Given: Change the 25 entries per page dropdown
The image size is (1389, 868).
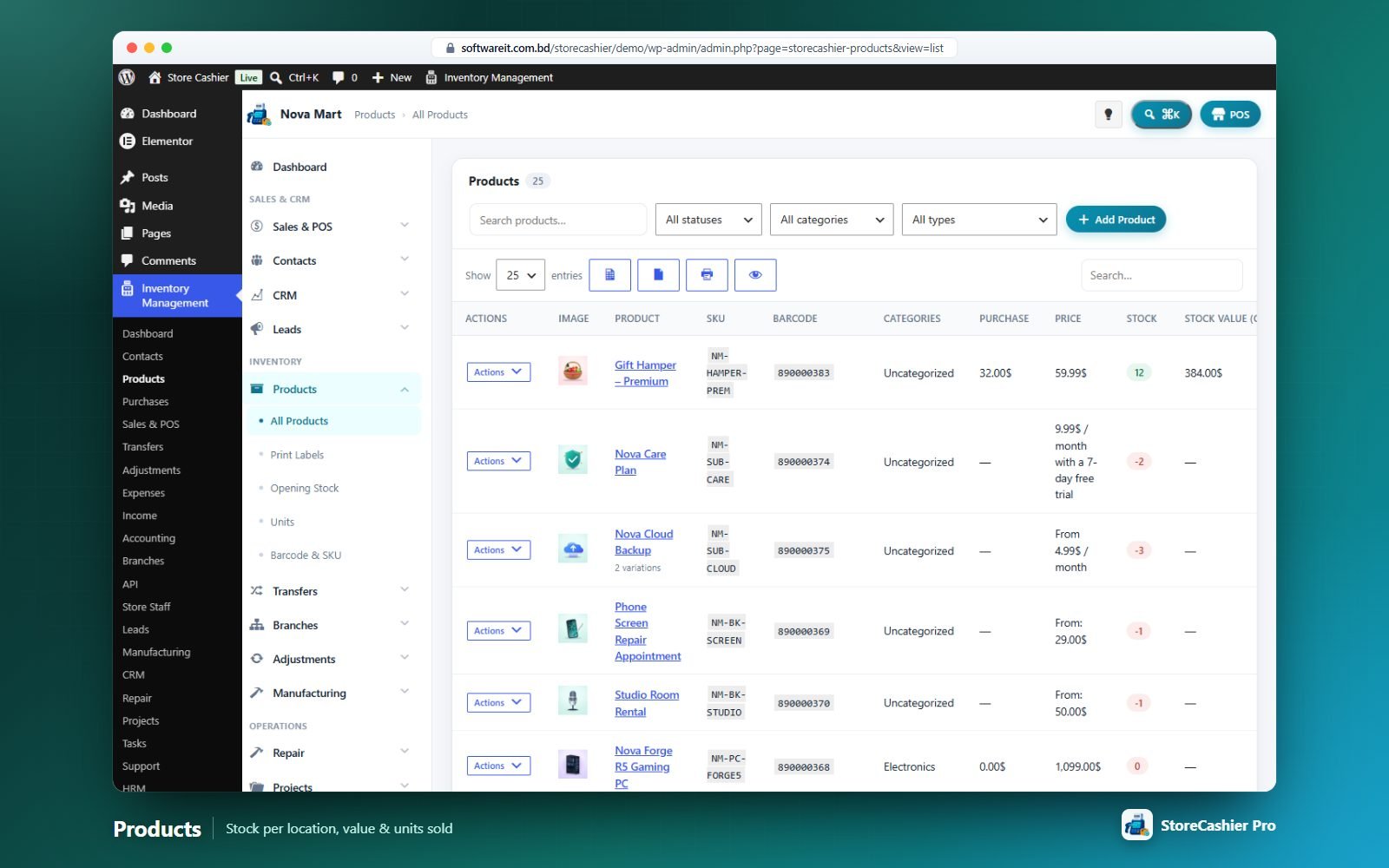Looking at the screenshot, I should coord(520,275).
